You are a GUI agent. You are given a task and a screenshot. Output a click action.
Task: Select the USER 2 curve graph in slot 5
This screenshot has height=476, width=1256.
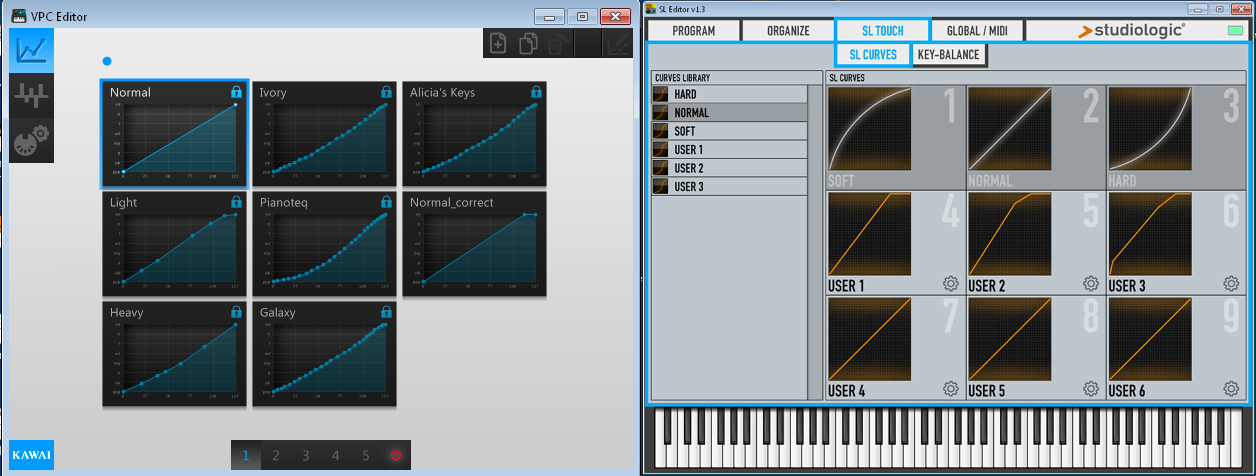point(1010,235)
